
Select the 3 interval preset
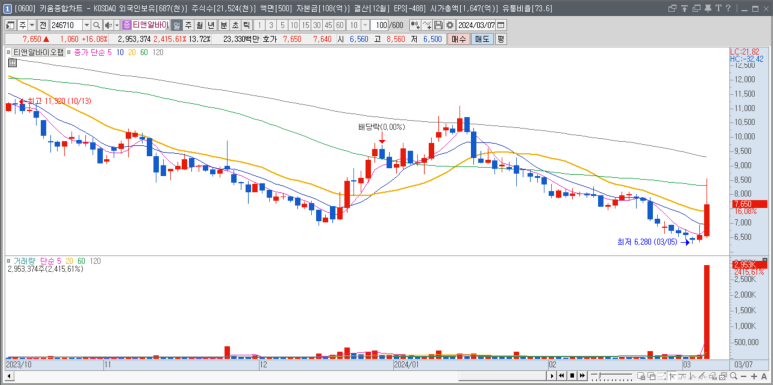(x=271, y=25)
